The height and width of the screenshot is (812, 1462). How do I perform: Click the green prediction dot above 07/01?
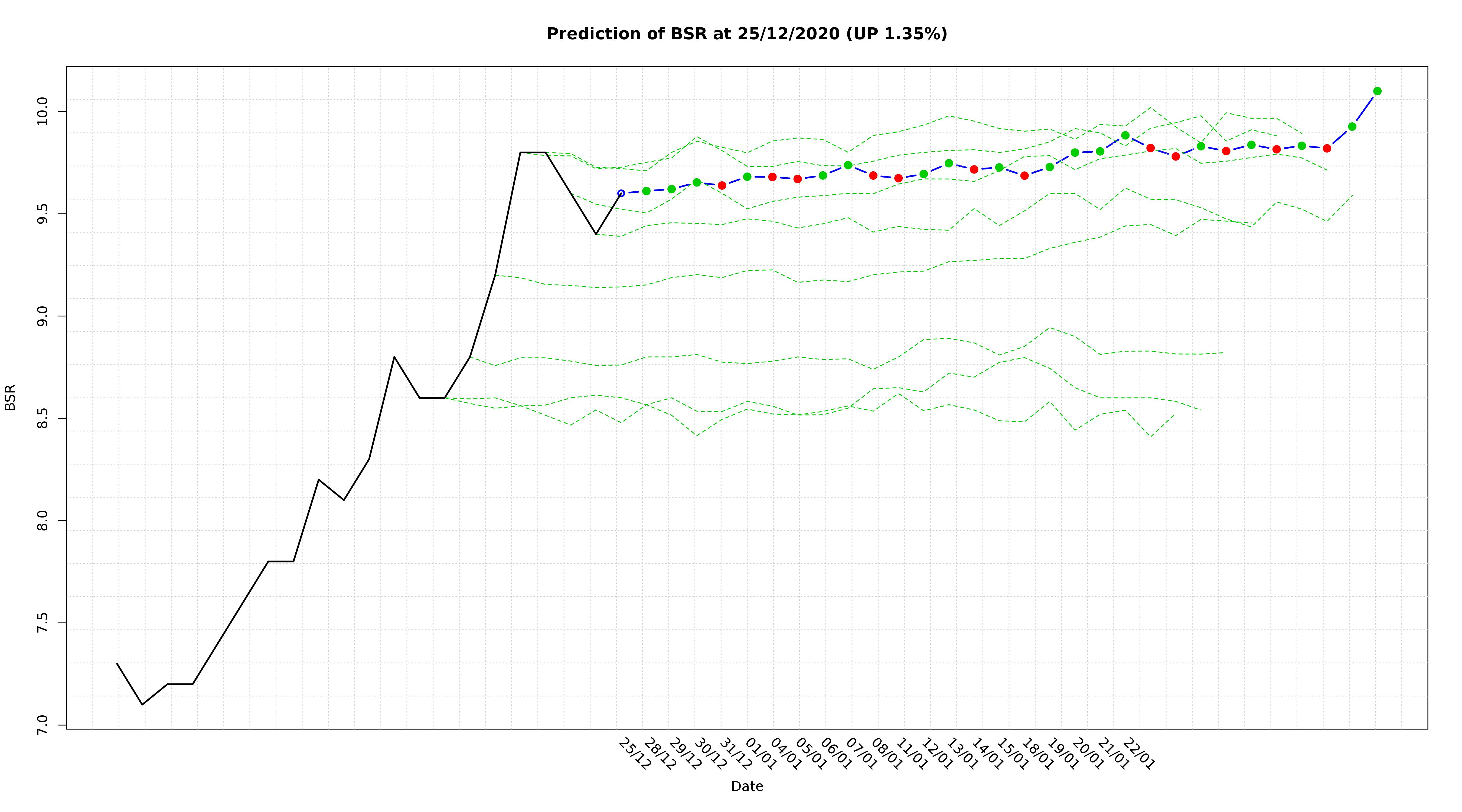[848, 165]
